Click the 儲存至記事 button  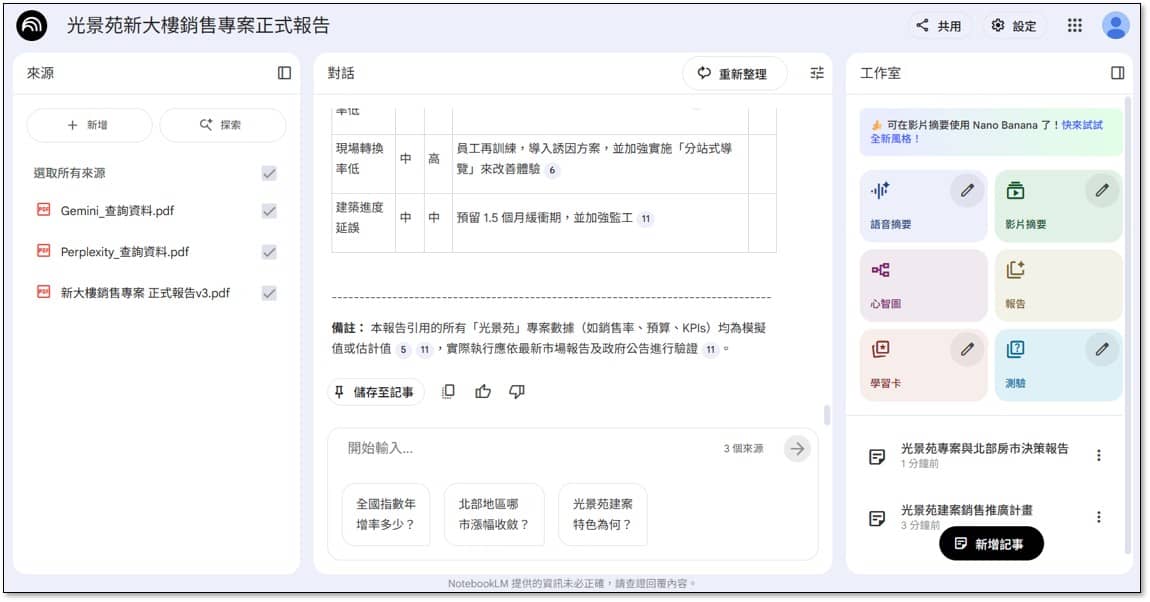tap(375, 392)
